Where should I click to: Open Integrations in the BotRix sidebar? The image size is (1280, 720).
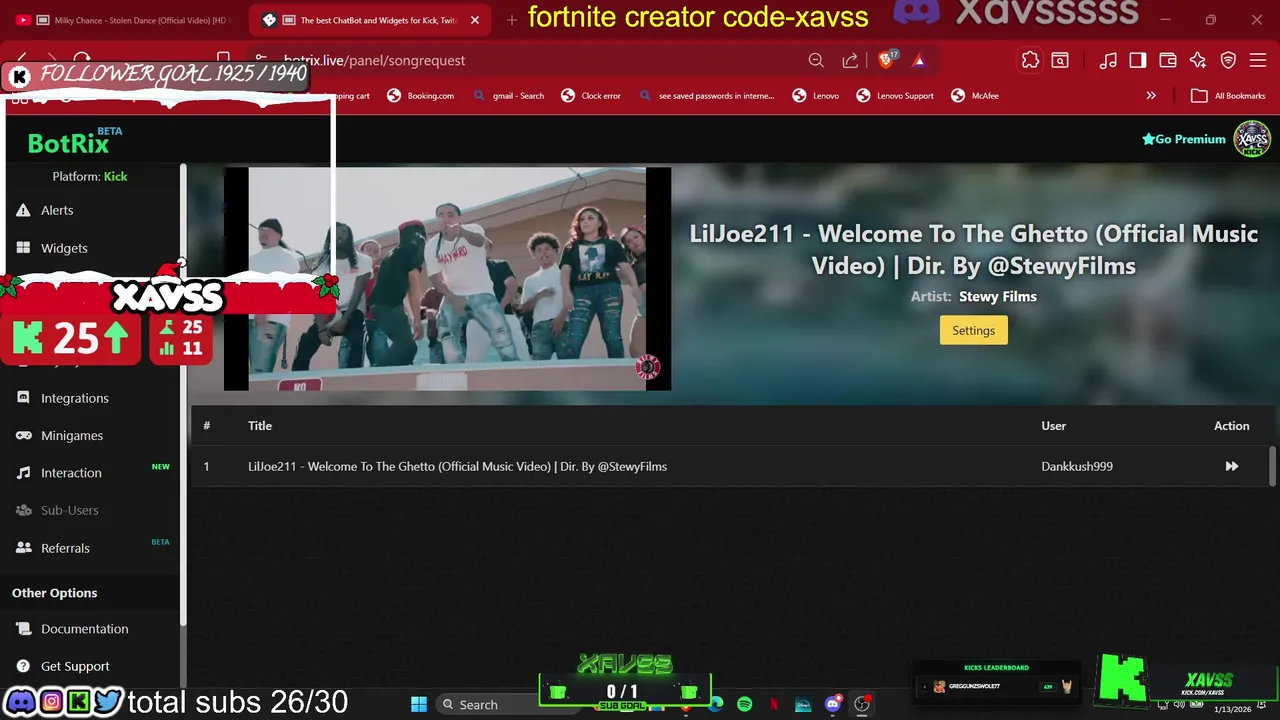coord(75,398)
